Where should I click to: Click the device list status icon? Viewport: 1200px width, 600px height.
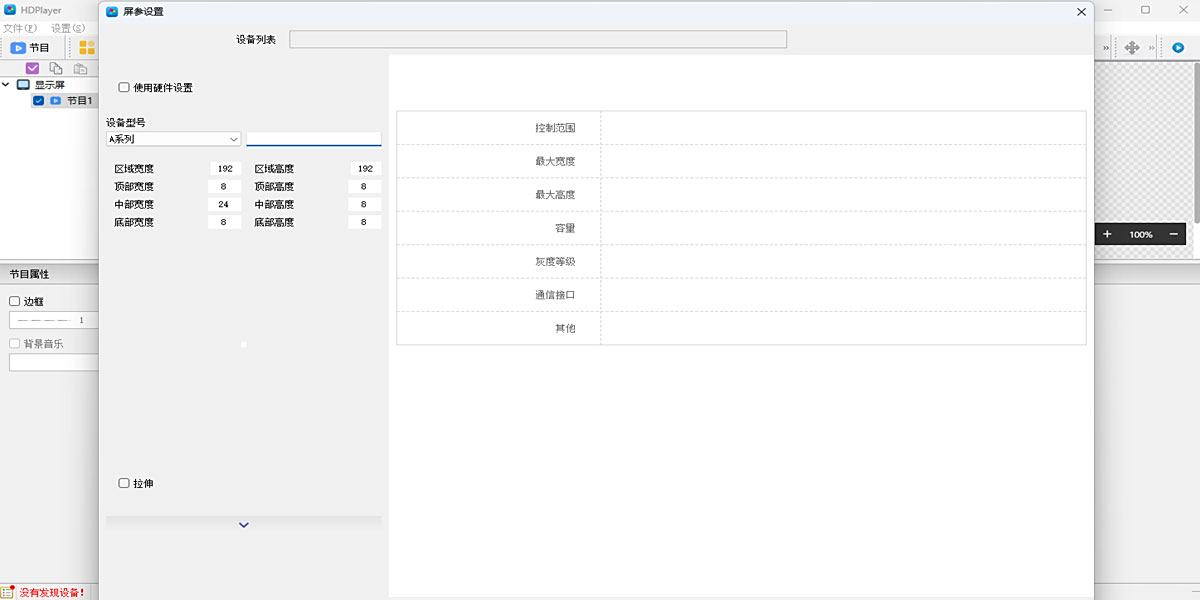[8, 591]
